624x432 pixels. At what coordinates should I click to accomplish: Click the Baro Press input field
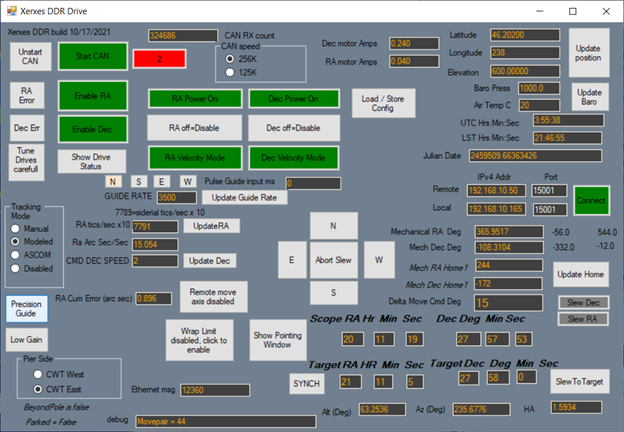pyautogui.click(x=539, y=88)
